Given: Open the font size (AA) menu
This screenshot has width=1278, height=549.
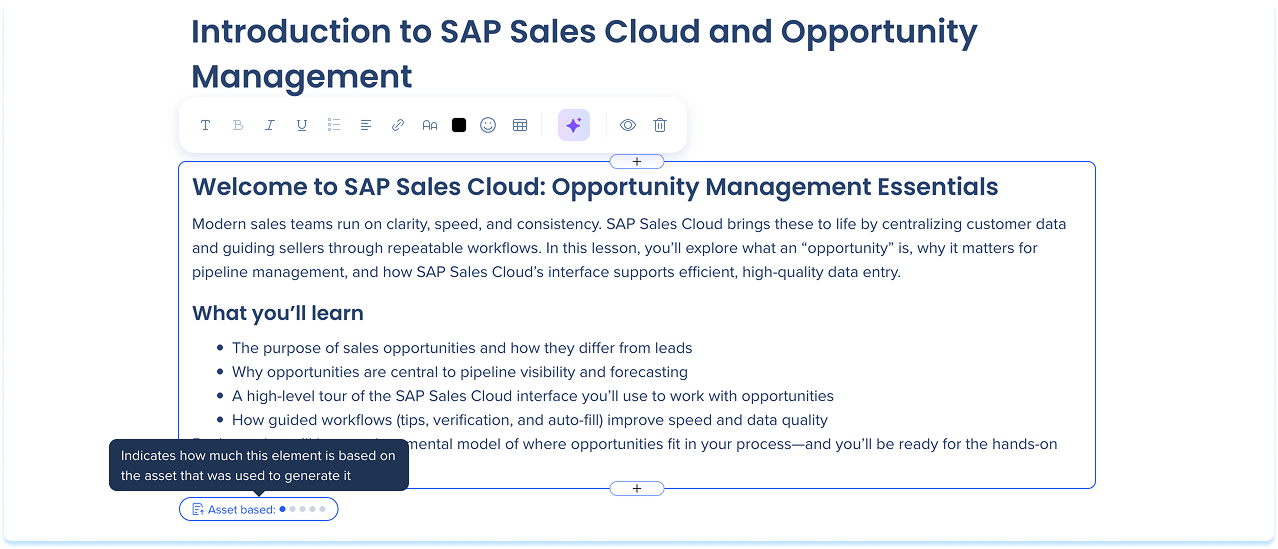Looking at the screenshot, I should (430, 125).
